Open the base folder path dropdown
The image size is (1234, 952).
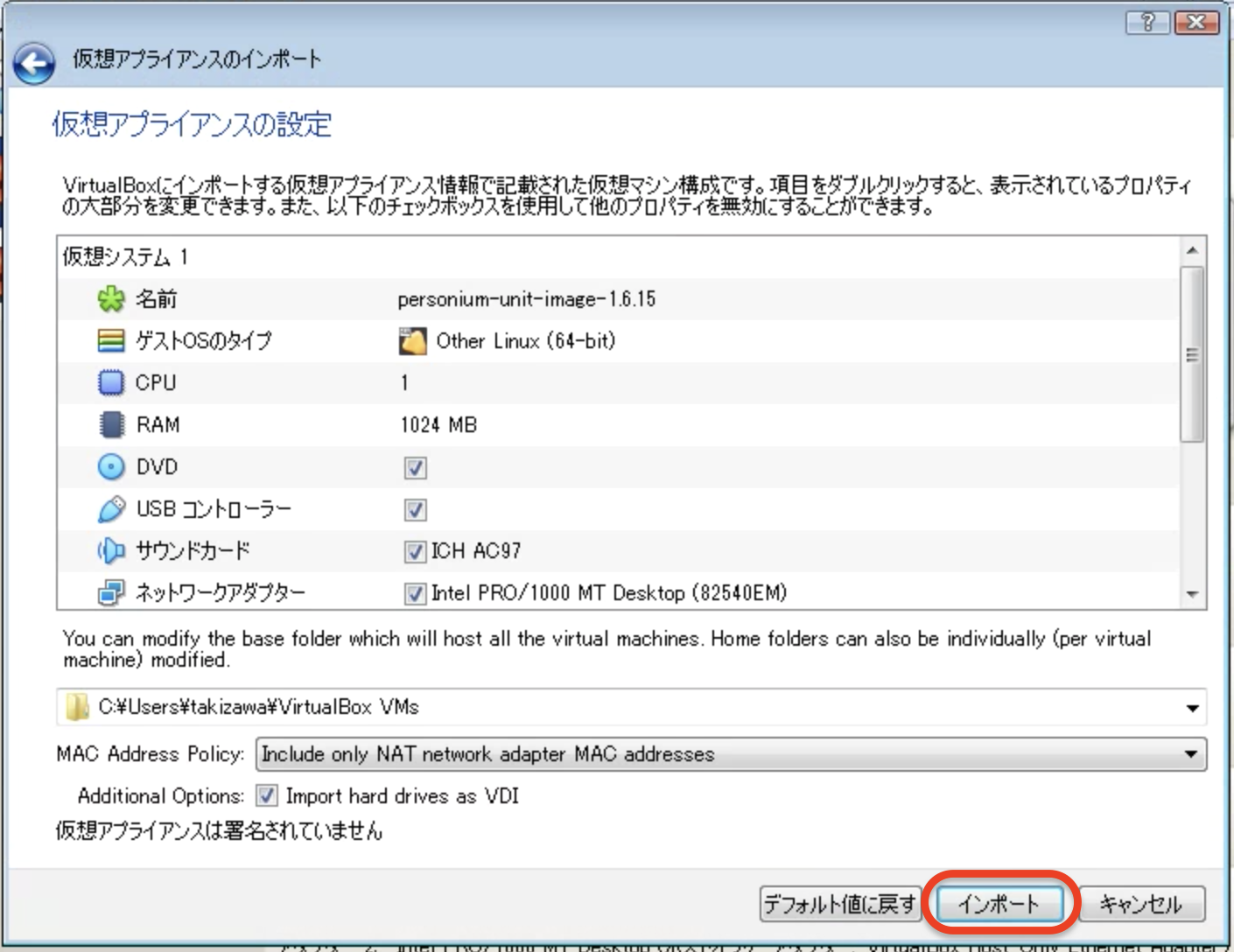[x=1192, y=707]
